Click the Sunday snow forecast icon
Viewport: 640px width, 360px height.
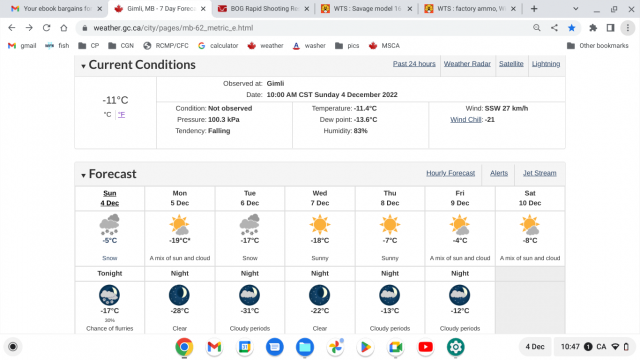(109, 224)
